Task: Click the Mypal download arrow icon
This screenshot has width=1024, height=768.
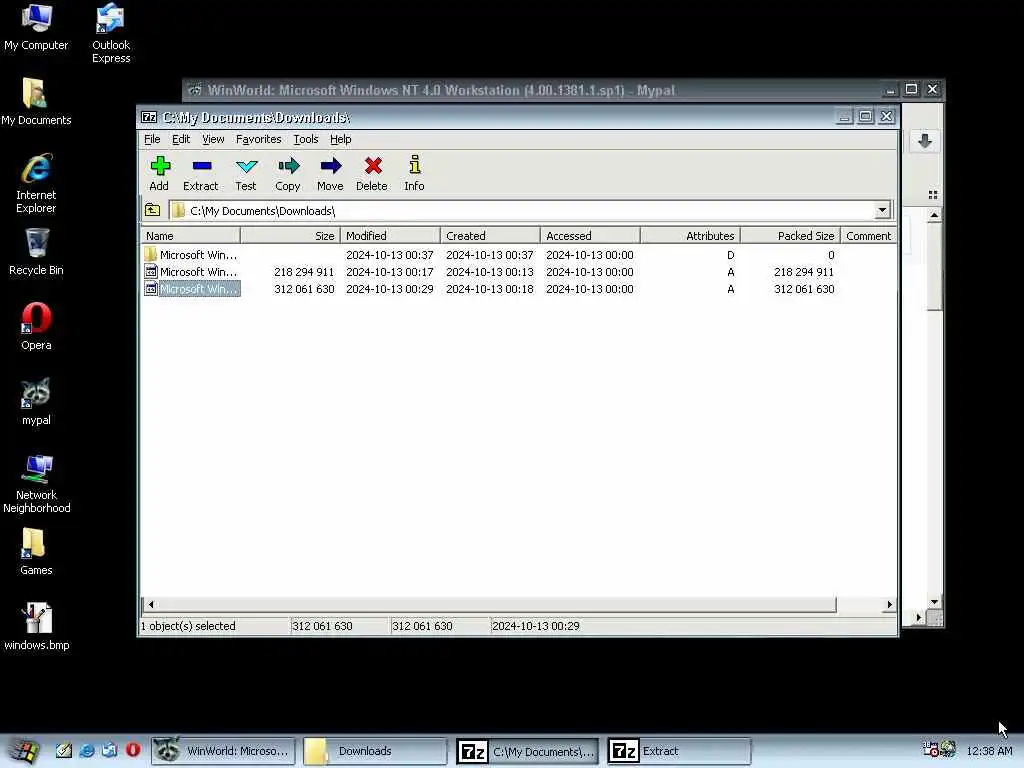Action: 925,141
